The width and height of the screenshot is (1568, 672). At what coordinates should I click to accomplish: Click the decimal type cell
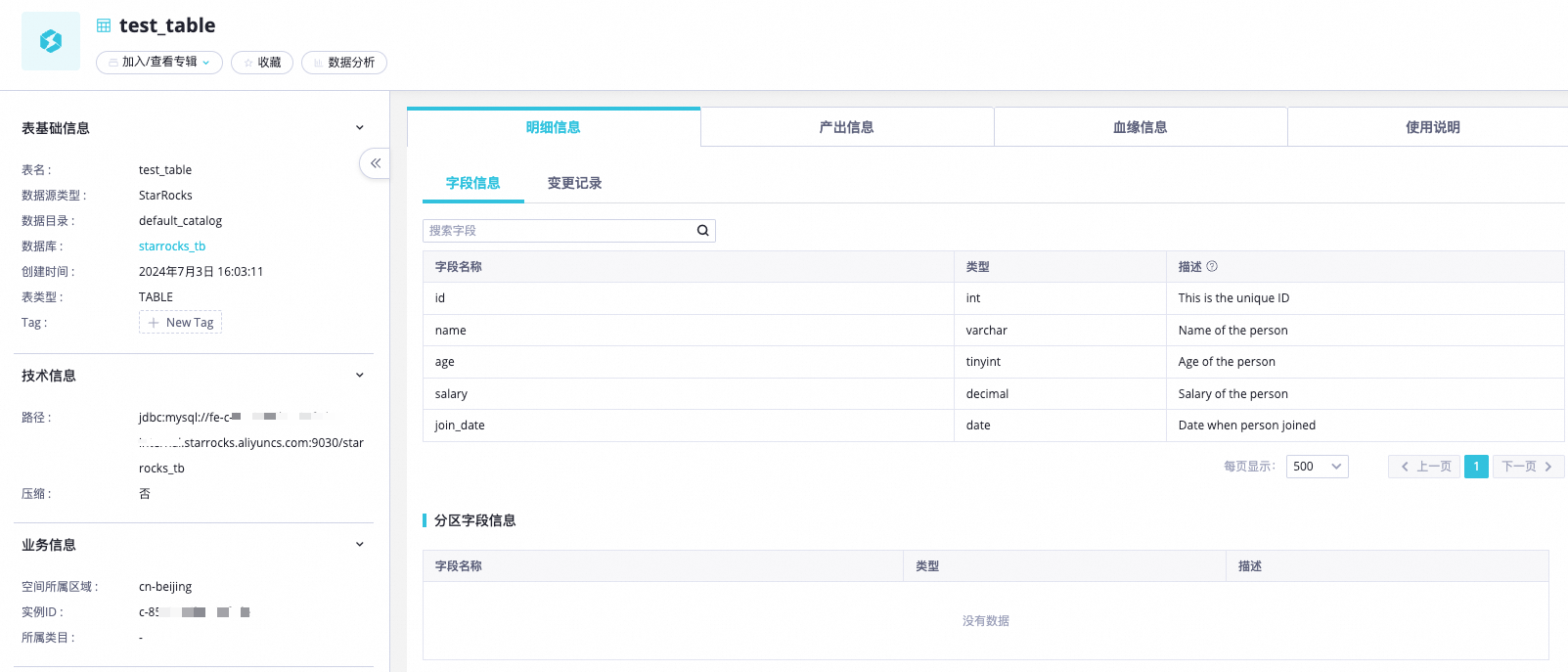click(1060, 394)
